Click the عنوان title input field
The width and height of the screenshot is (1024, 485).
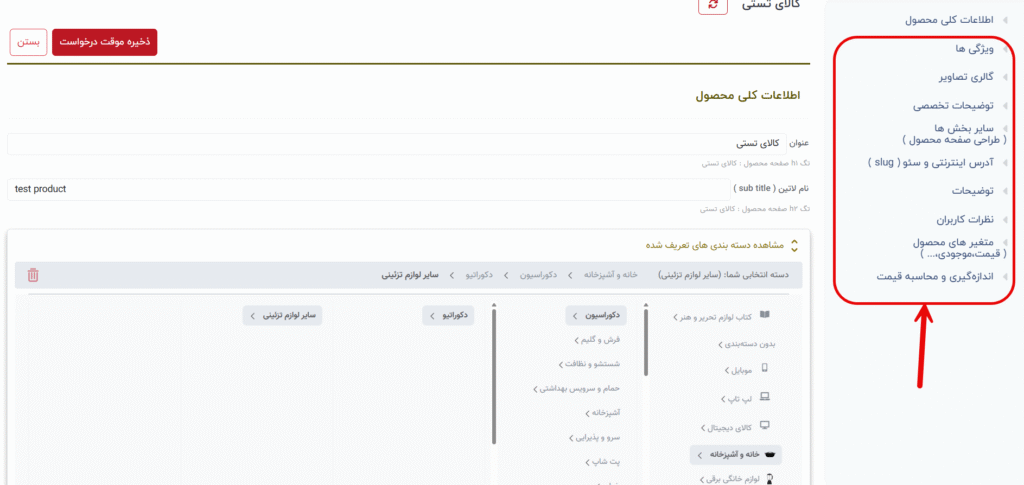(400, 144)
